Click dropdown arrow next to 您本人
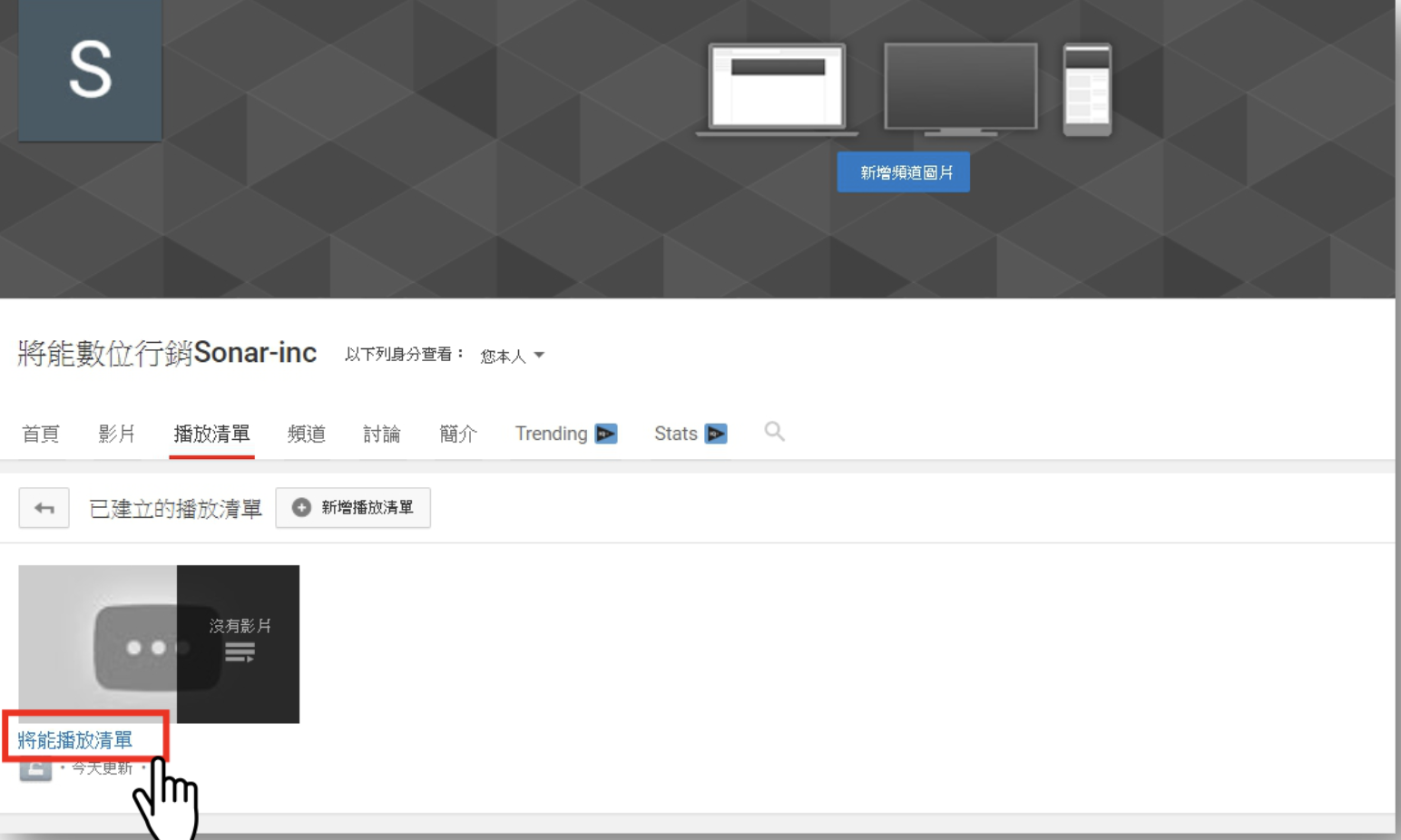 pos(539,355)
